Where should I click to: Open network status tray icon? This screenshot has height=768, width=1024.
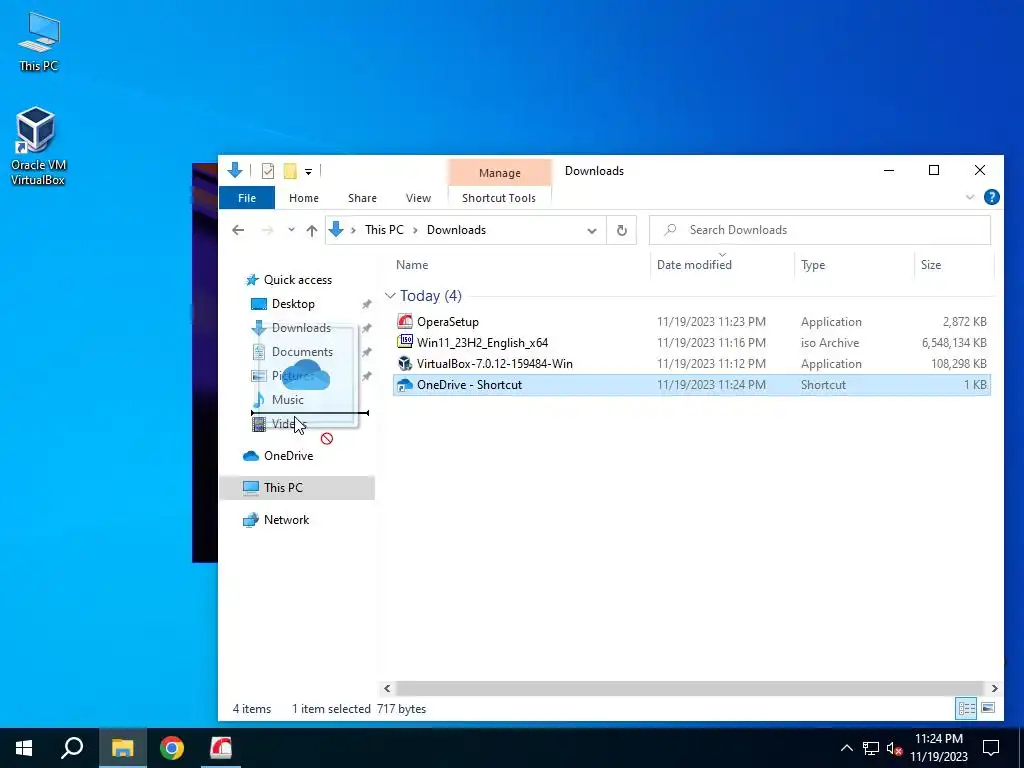coord(871,748)
